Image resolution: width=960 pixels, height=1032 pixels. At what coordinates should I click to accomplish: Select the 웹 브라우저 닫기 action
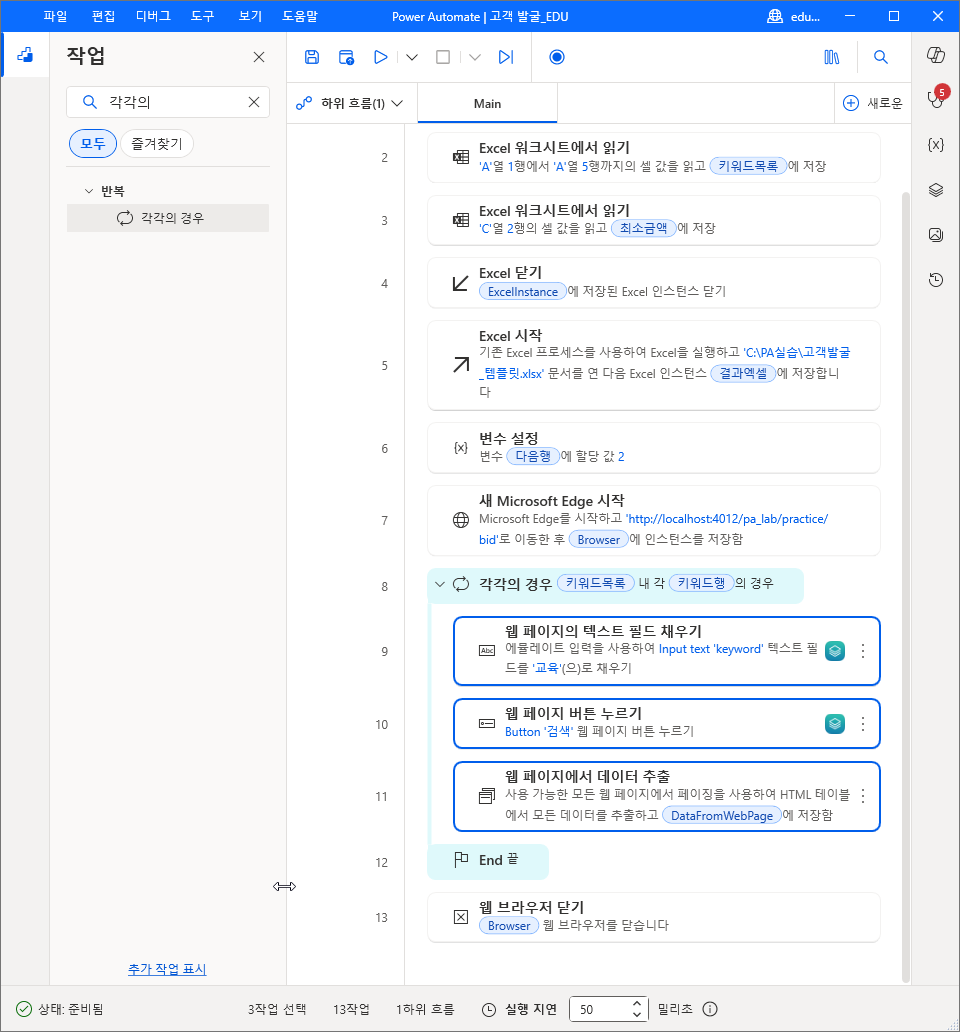point(653,917)
